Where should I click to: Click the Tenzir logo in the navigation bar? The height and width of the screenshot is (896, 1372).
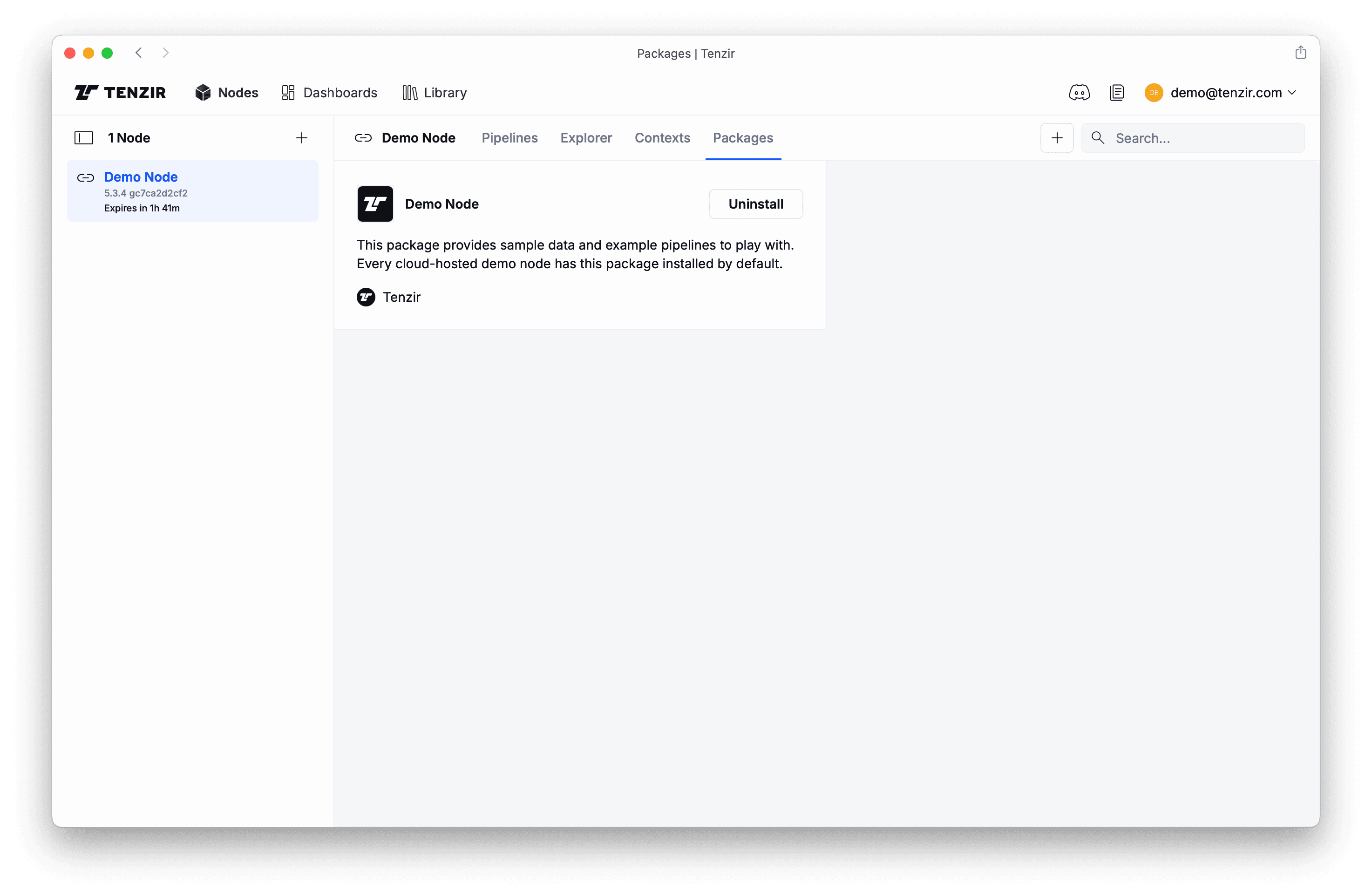click(120, 92)
